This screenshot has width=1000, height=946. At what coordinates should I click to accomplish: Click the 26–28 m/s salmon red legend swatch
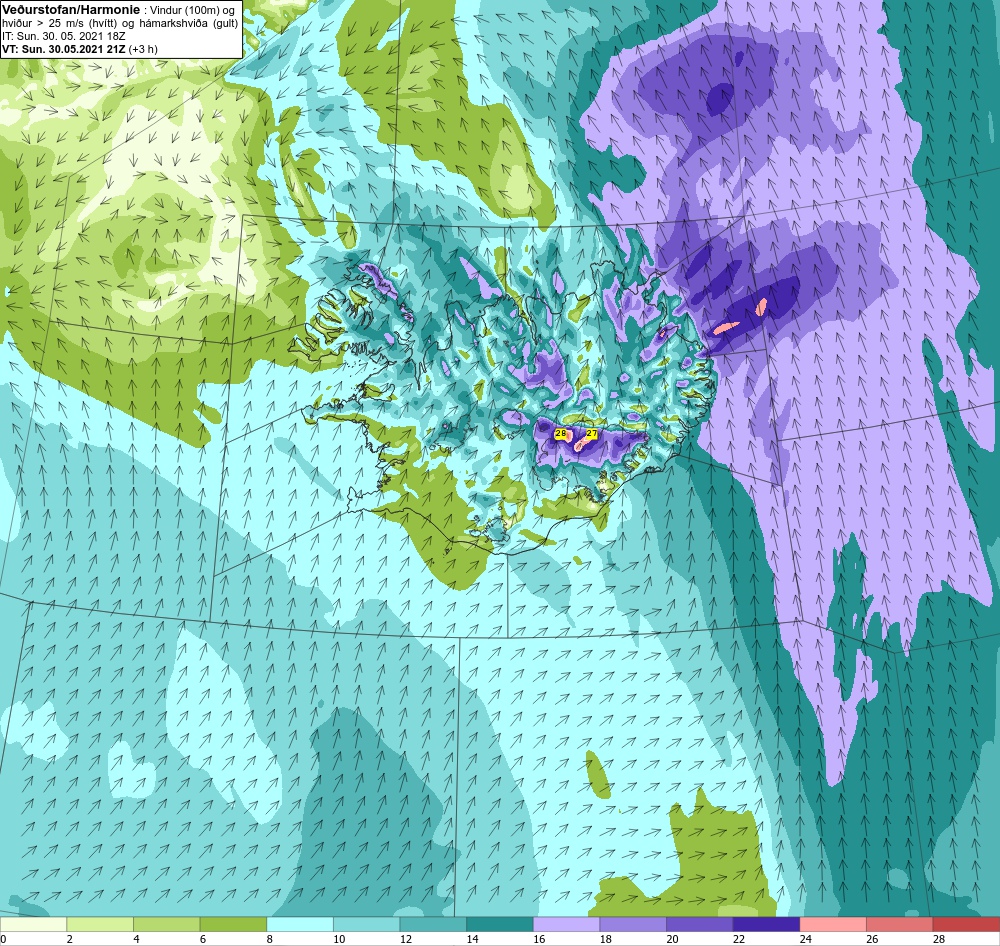(x=900, y=924)
